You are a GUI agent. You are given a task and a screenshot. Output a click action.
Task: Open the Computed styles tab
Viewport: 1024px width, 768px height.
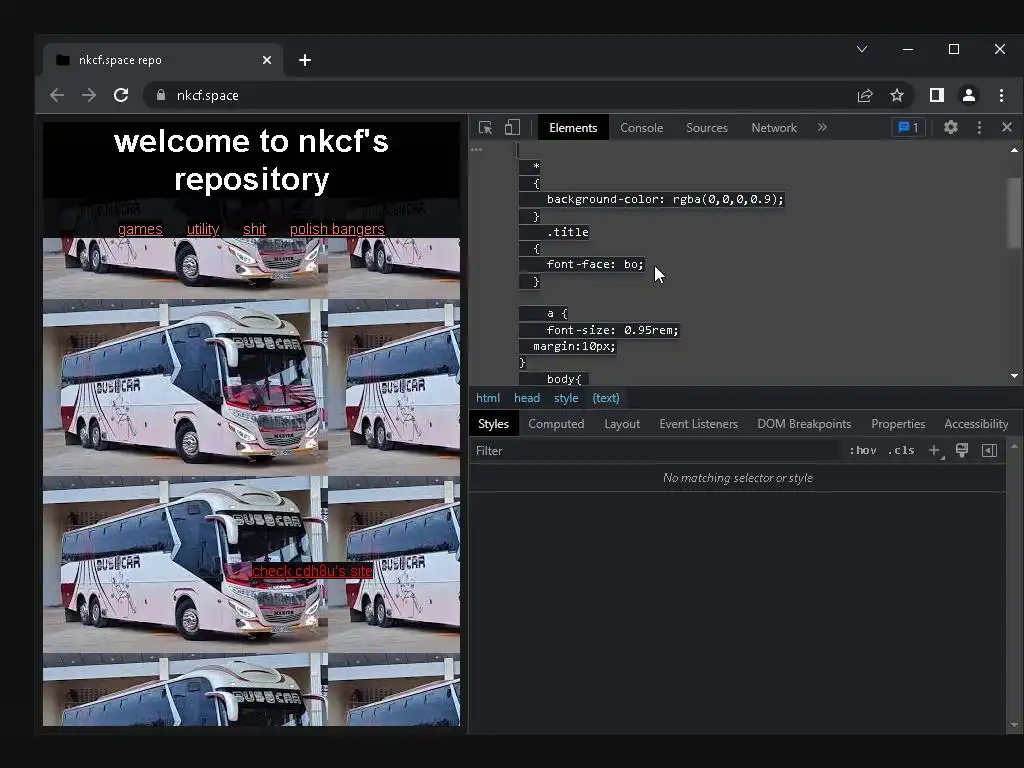556,424
